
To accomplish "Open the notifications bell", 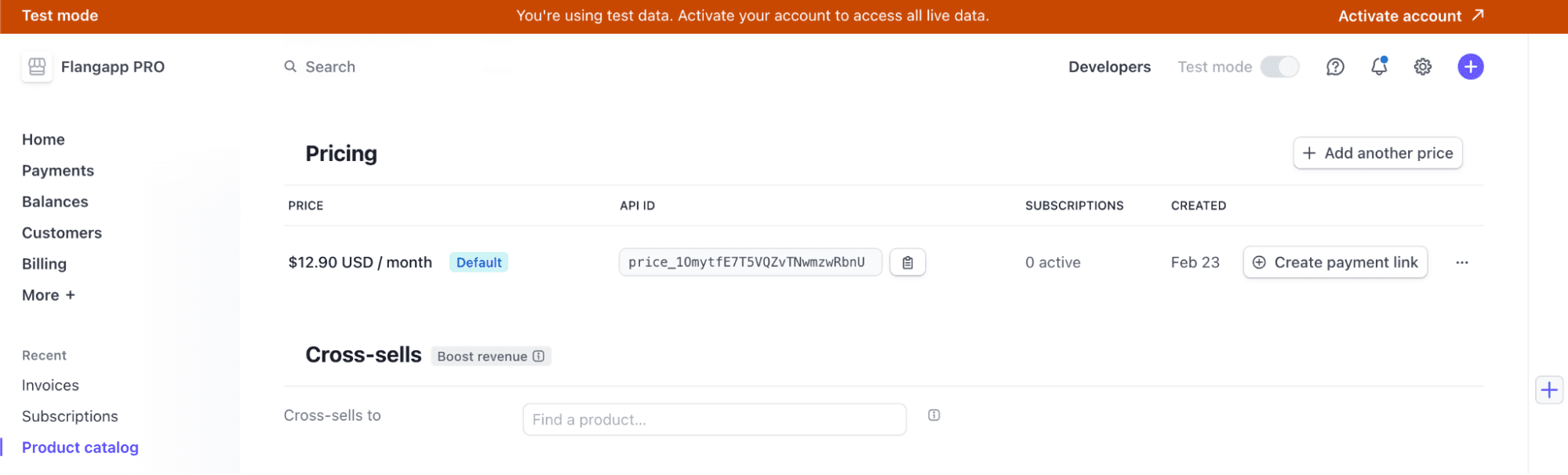I will [1379, 67].
